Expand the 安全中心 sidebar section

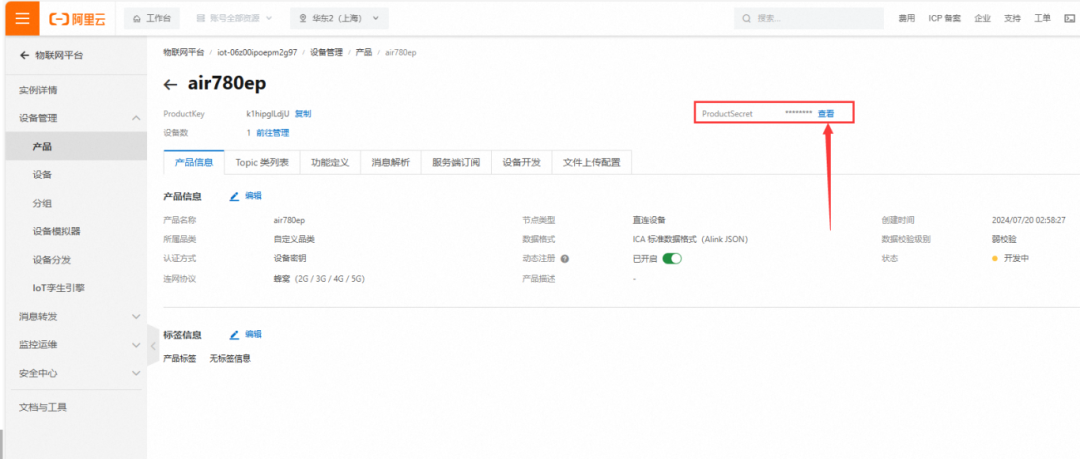click(x=76, y=373)
